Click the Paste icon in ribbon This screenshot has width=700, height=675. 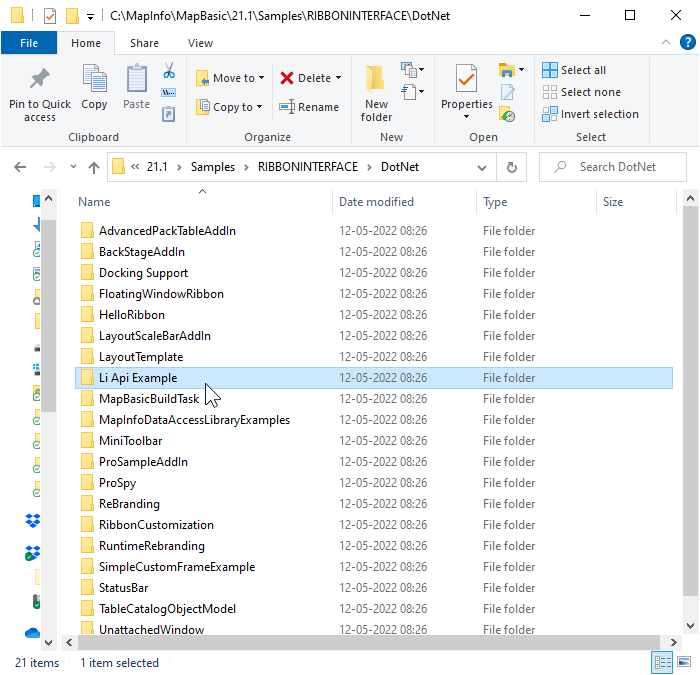tap(137, 79)
